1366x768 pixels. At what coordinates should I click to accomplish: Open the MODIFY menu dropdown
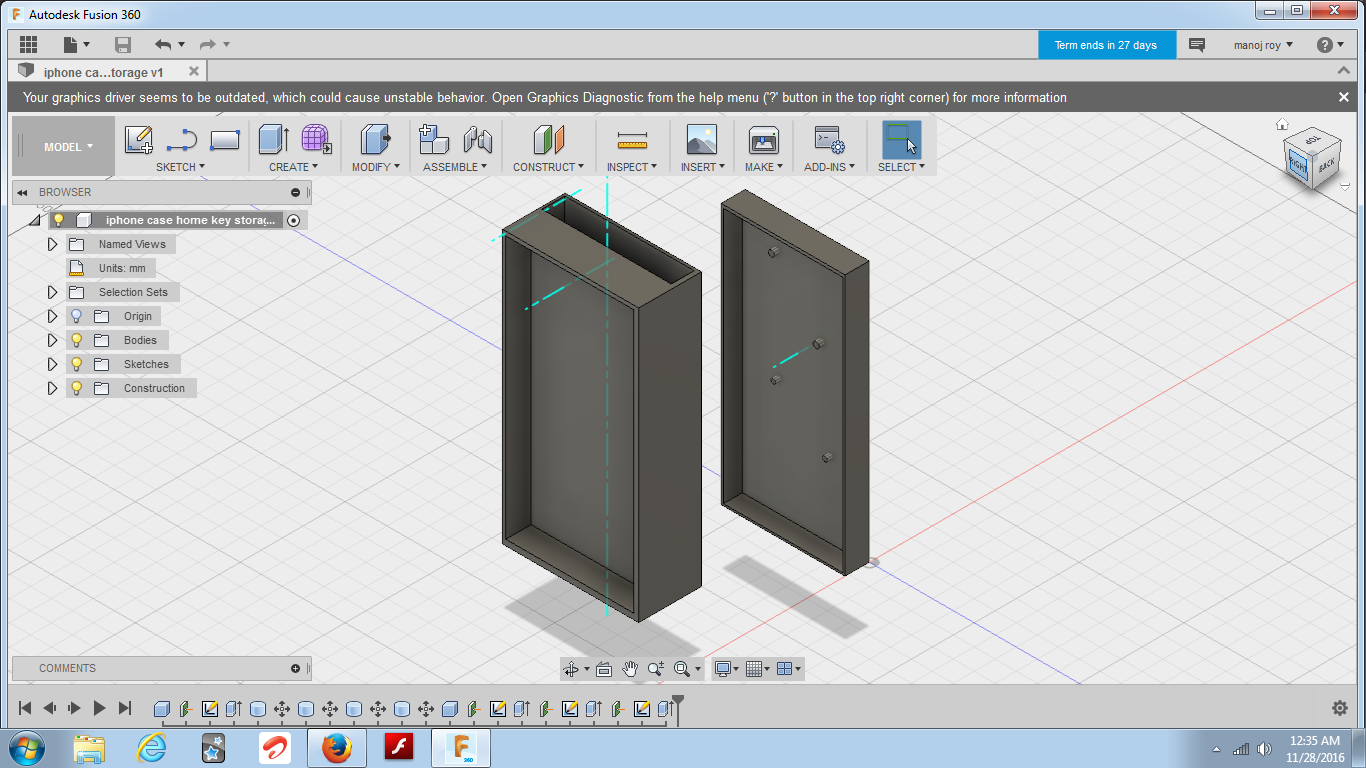pos(375,167)
